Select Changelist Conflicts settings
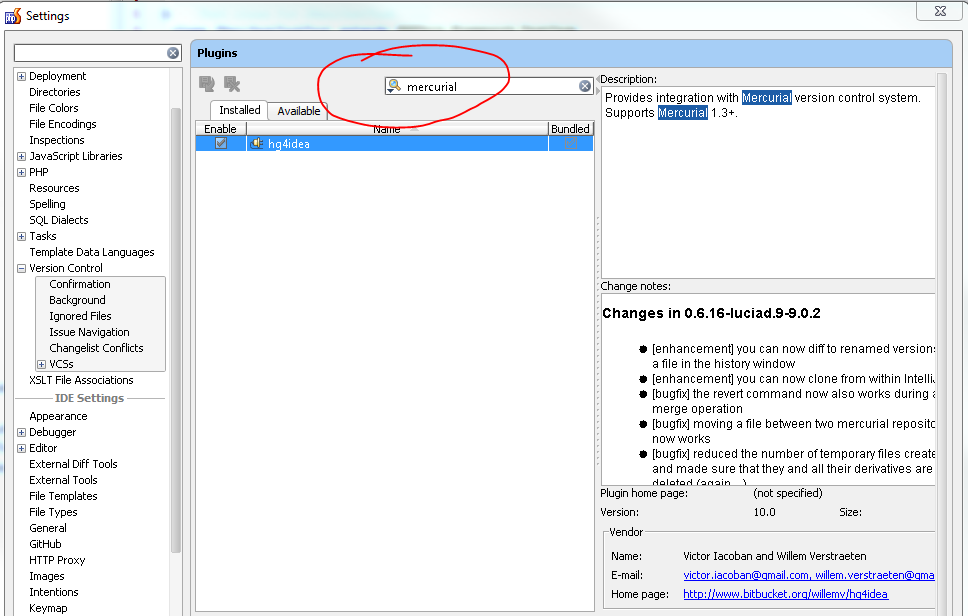The width and height of the screenshot is (968, 616). [x=96, y=349]
